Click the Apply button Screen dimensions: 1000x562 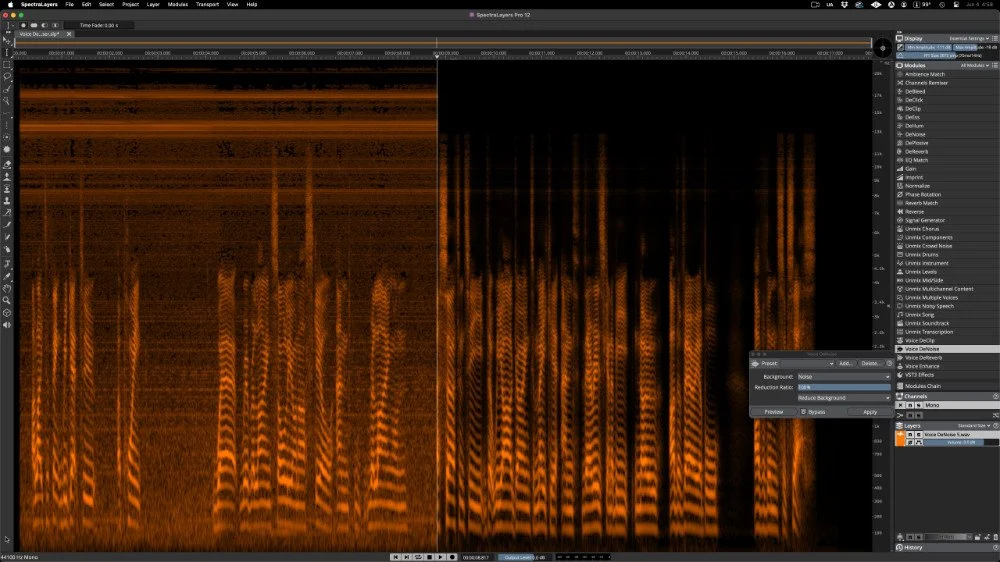pyautogui.click(x=870, y=412)
